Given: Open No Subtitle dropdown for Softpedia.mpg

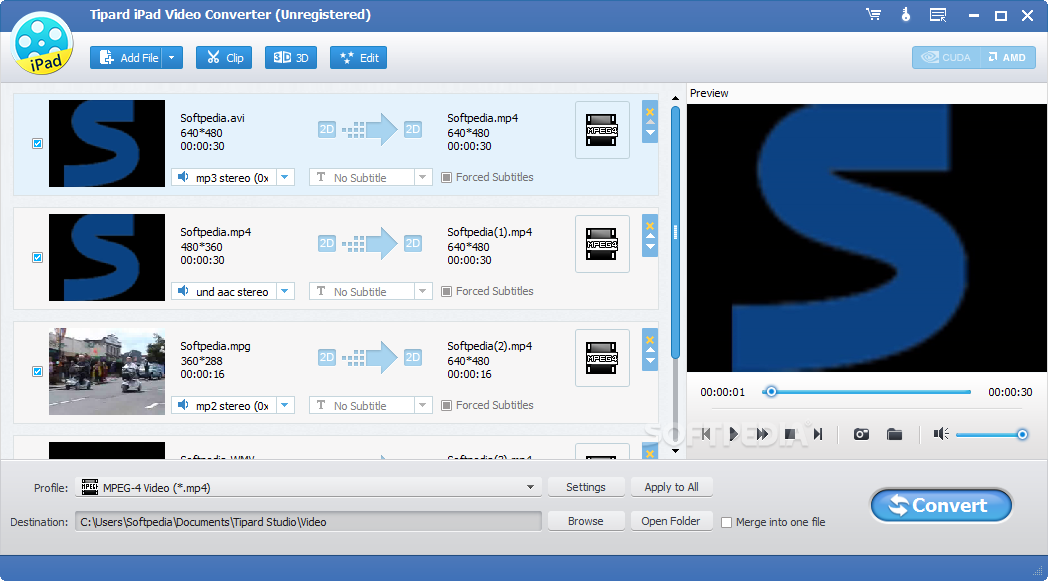Looking at the screenshot, I should tap(422, 405).
